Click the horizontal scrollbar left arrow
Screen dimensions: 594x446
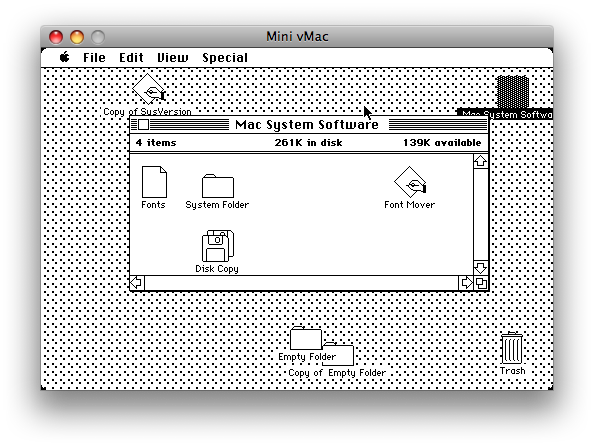137,283
